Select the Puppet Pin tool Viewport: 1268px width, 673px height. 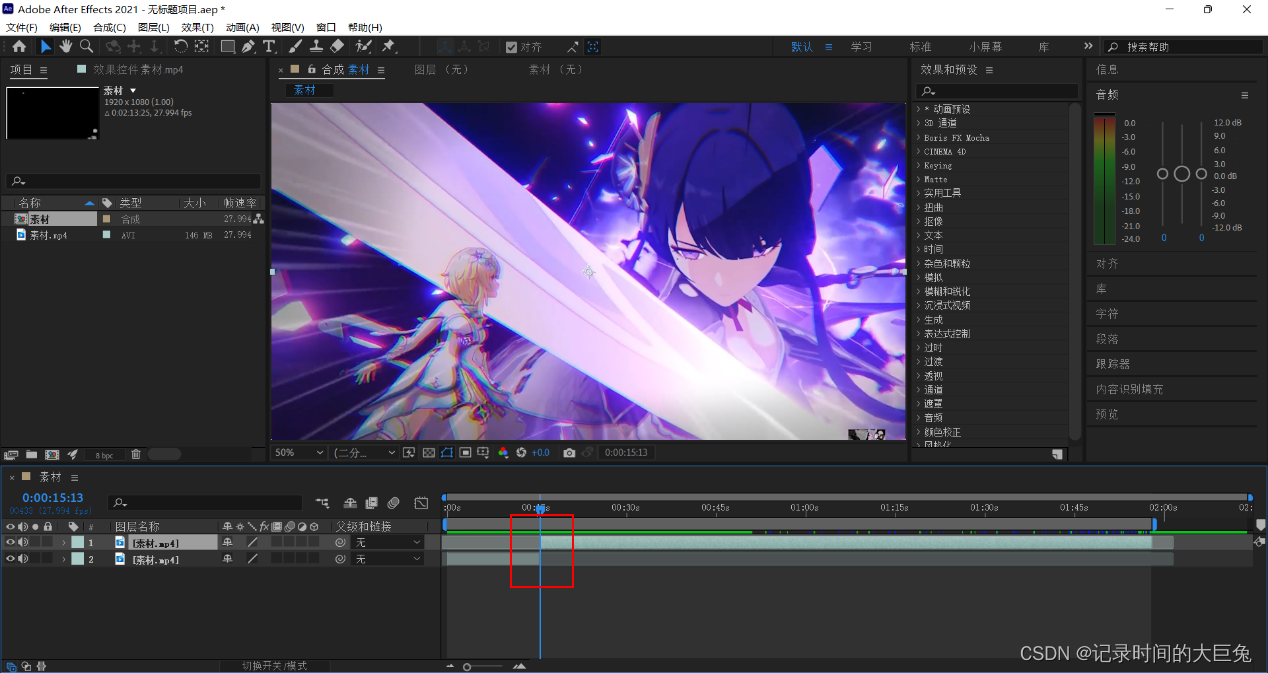point(388,46)
